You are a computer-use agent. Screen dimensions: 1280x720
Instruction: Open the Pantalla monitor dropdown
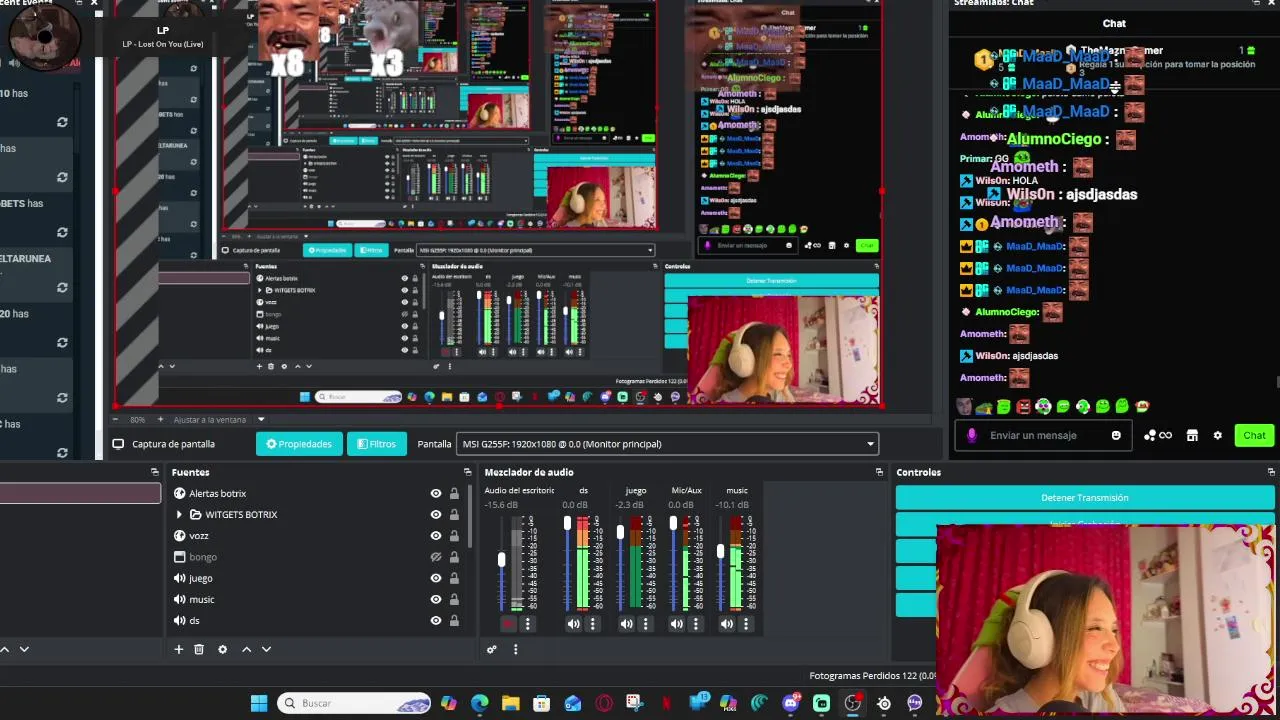[667, 444]
